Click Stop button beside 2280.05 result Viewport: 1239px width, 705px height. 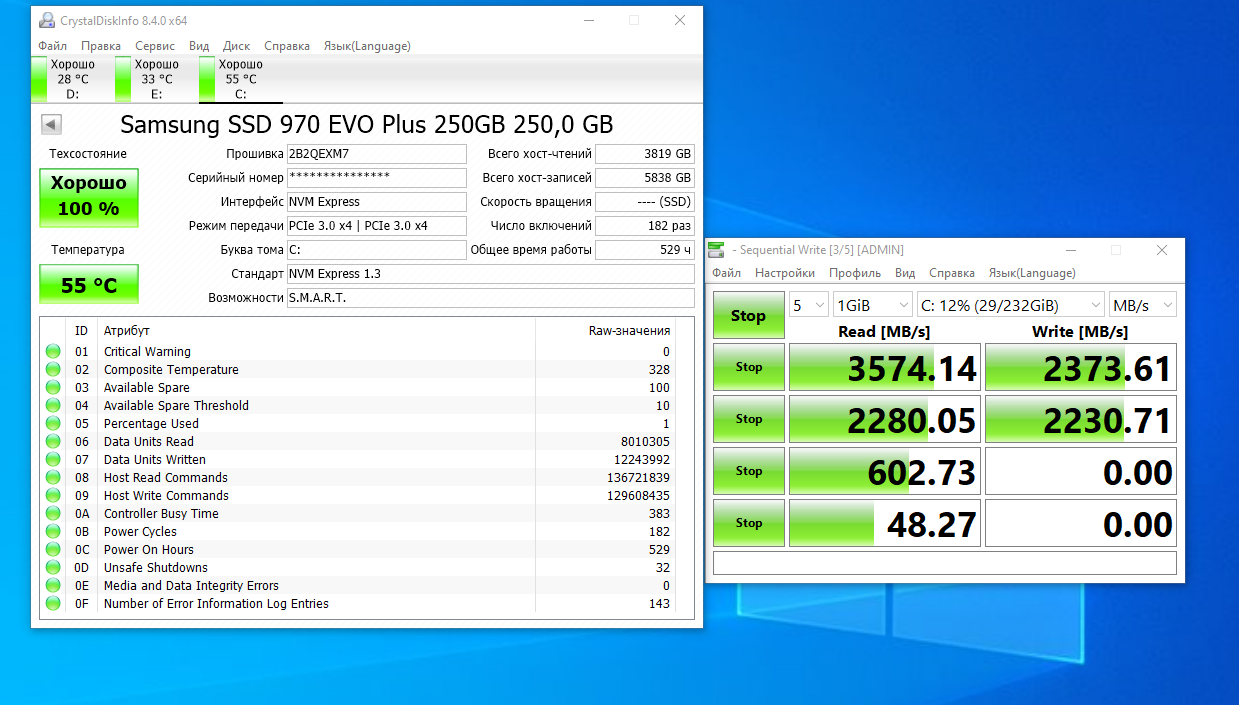(748, 419)
